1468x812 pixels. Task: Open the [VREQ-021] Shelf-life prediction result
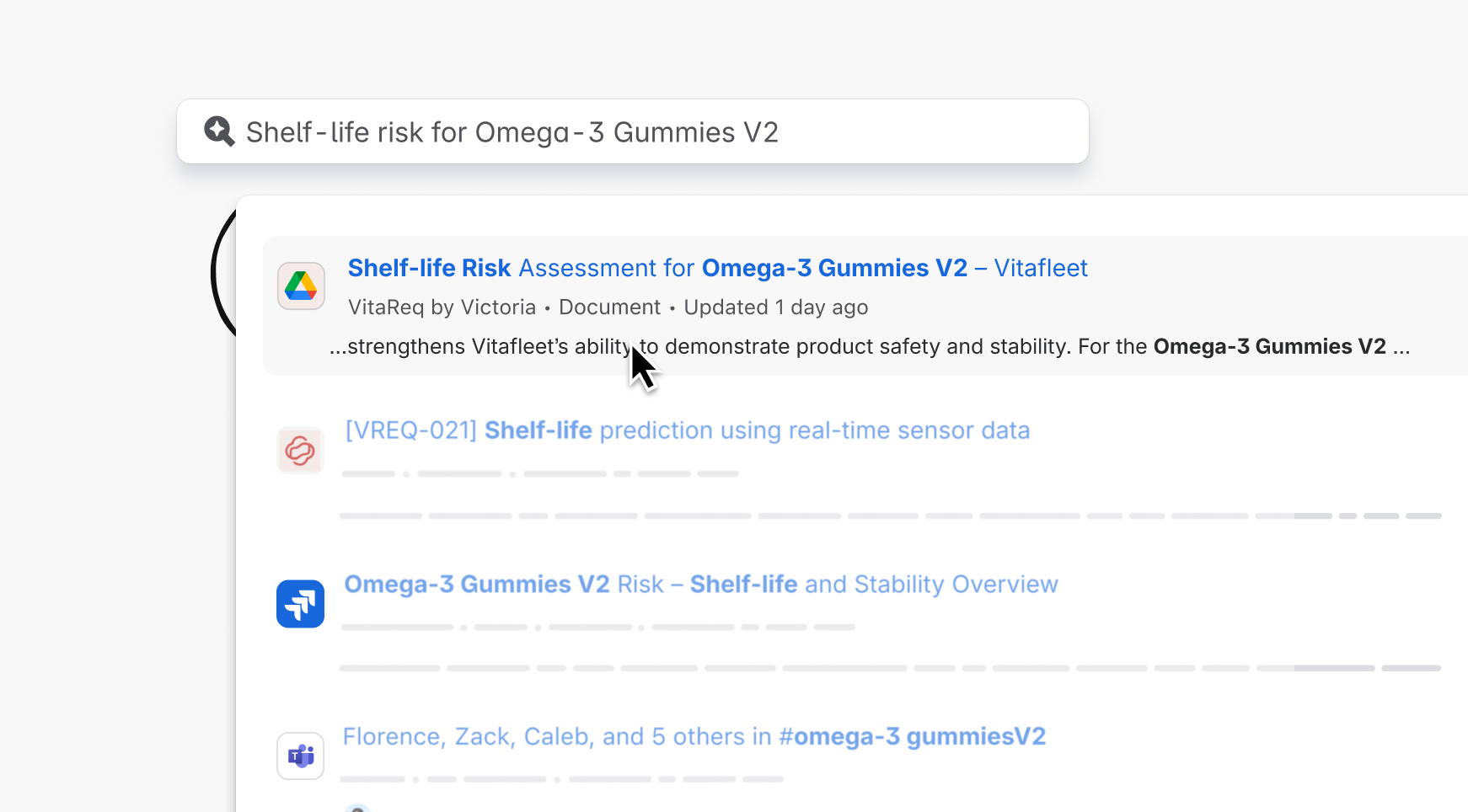point(687,430)
